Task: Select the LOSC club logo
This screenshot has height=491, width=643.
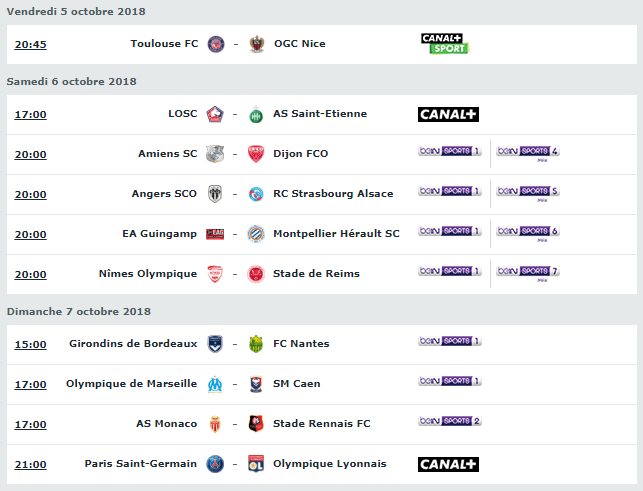Action: tap(215, 114)
